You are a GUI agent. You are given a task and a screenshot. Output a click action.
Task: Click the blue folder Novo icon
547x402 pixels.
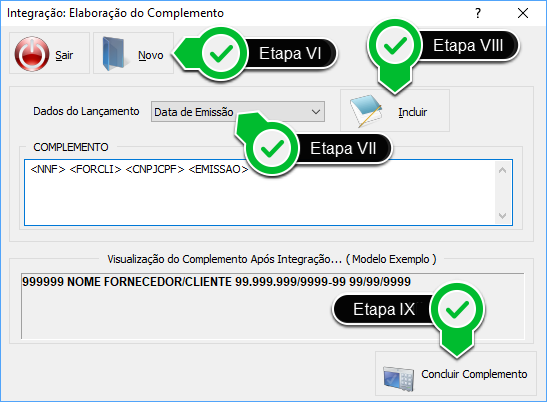point(114,53)
